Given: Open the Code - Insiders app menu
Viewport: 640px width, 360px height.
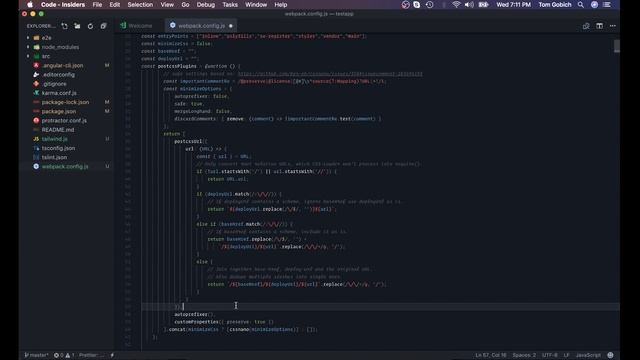Looking at the screenshot, I should (63, 5).
